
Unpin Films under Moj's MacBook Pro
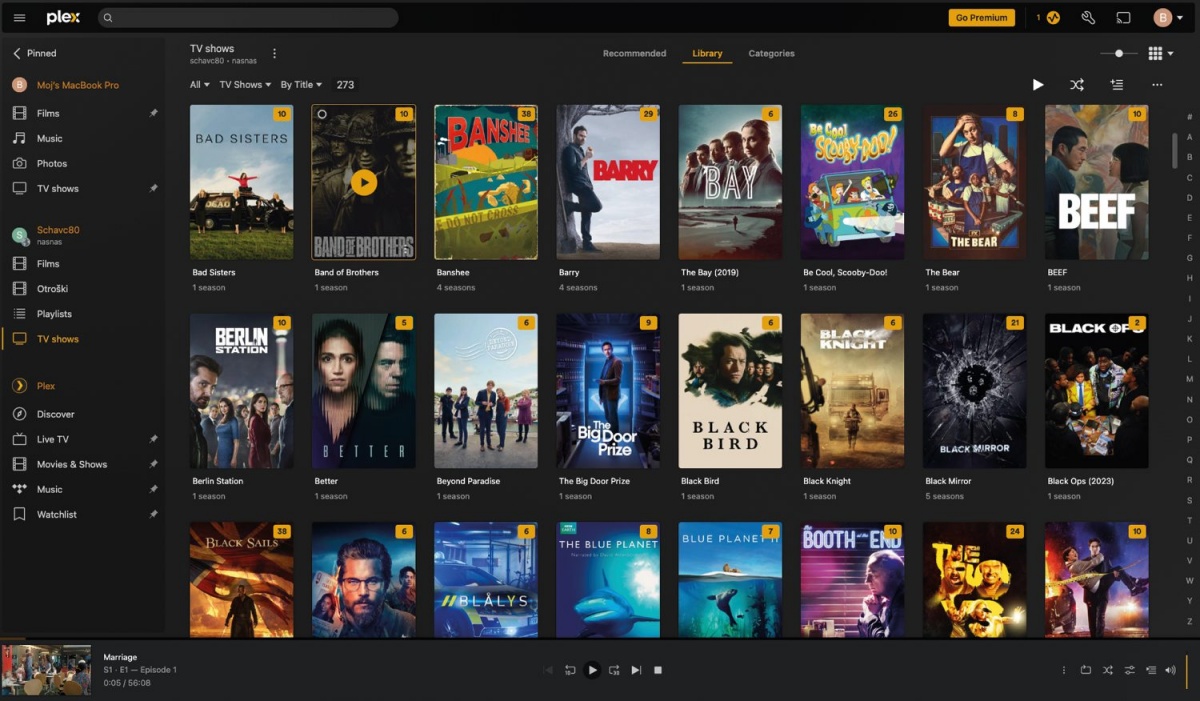point(153,113)
